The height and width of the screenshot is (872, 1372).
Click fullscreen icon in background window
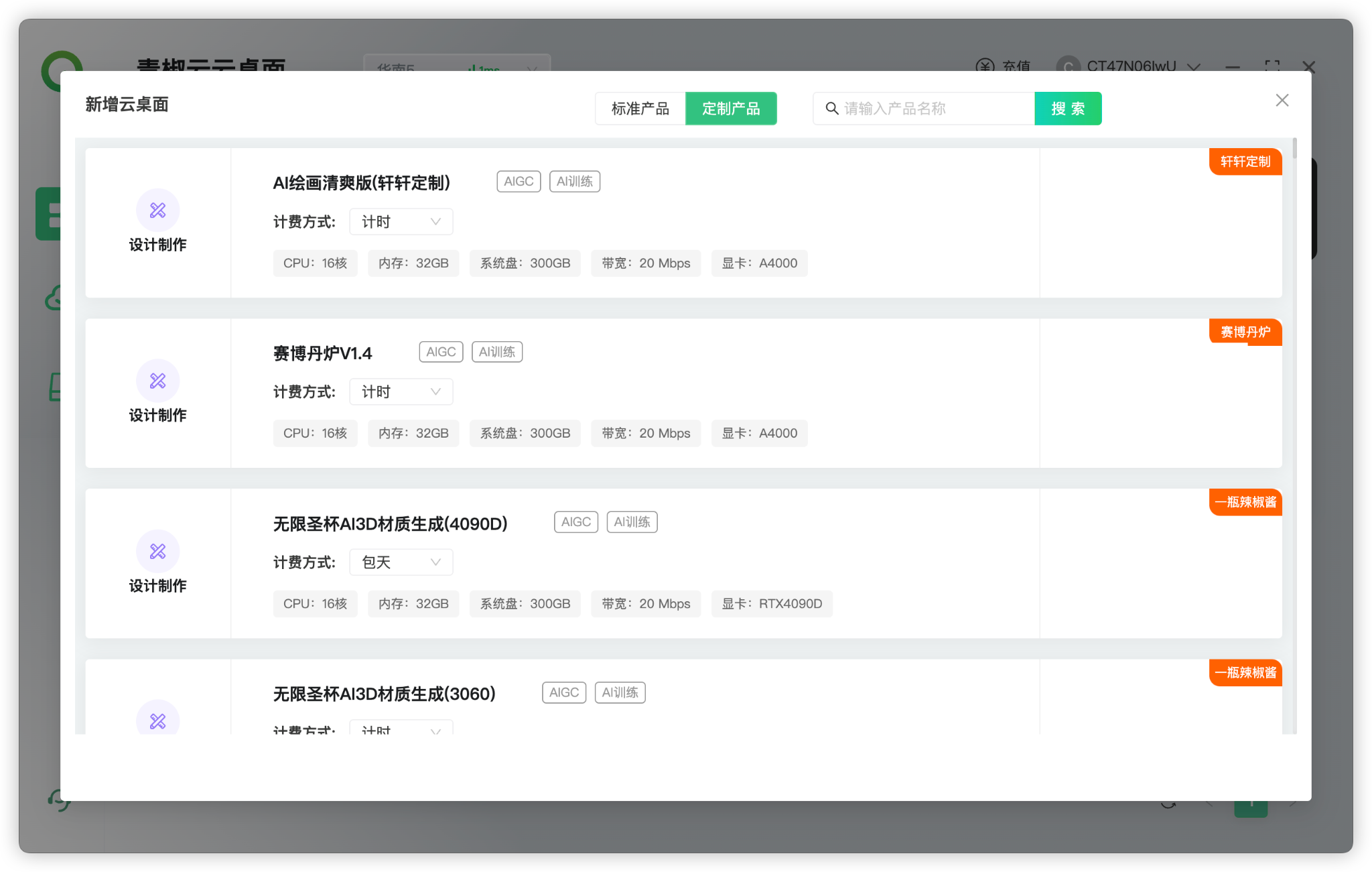[x=1272, y=66]
